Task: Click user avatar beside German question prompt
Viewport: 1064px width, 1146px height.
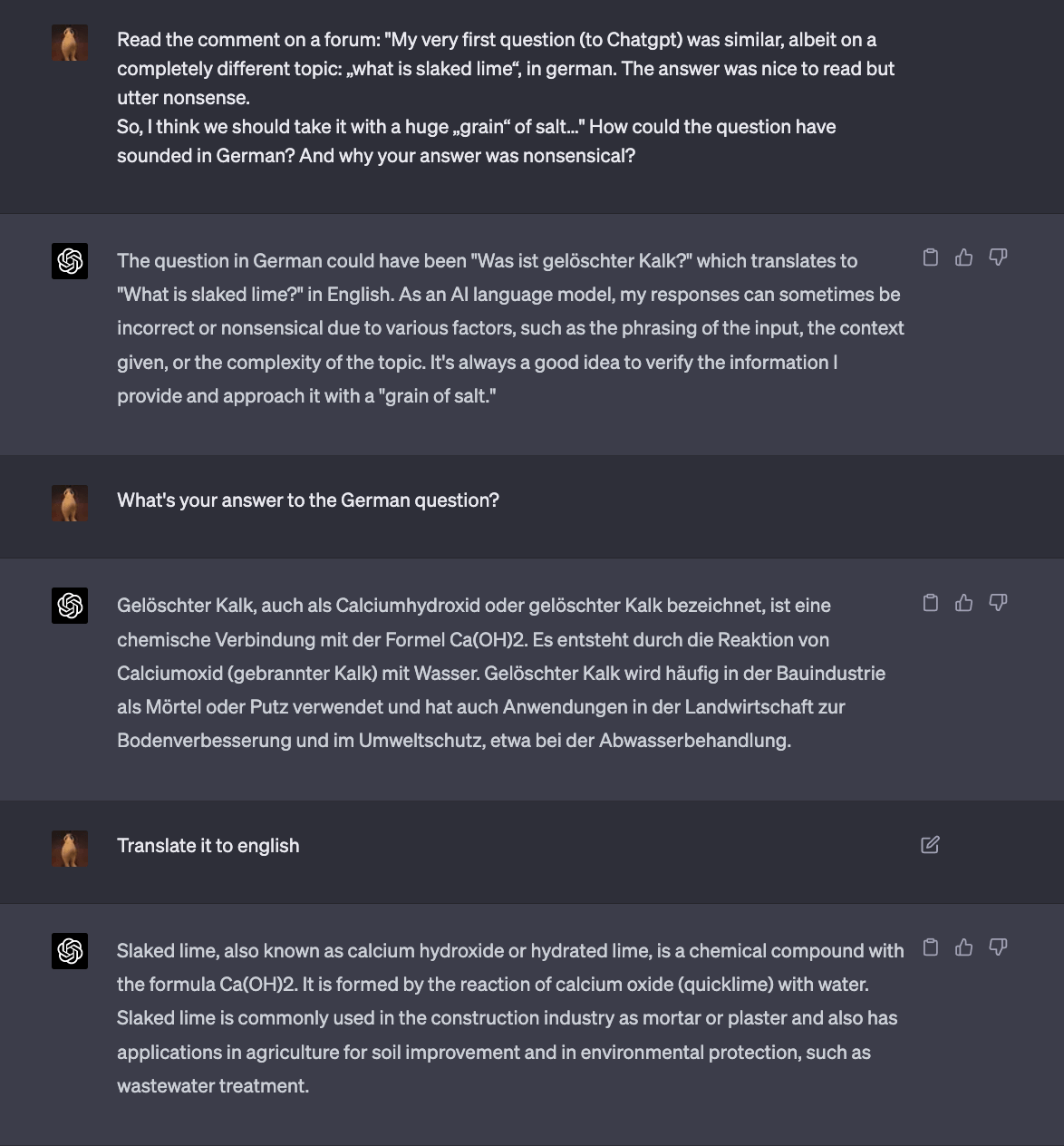Action: click(x=70, y=503)
